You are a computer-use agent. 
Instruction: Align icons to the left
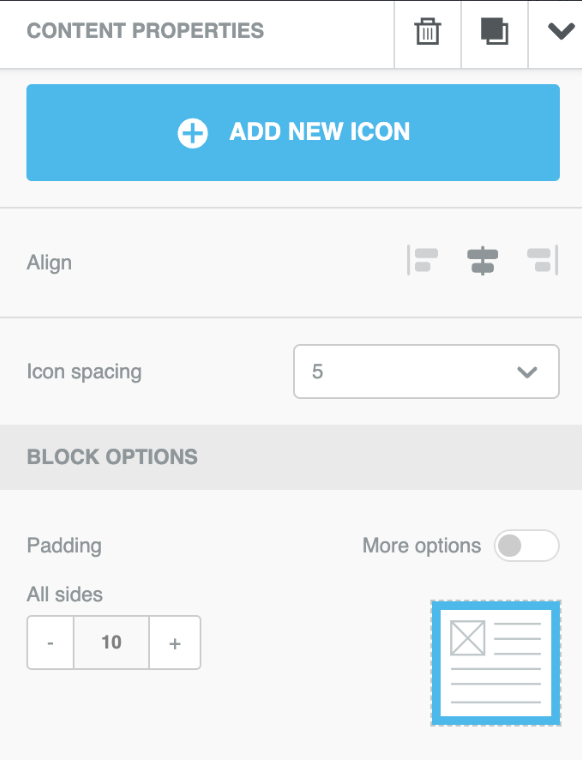click(x=423, y=260)
